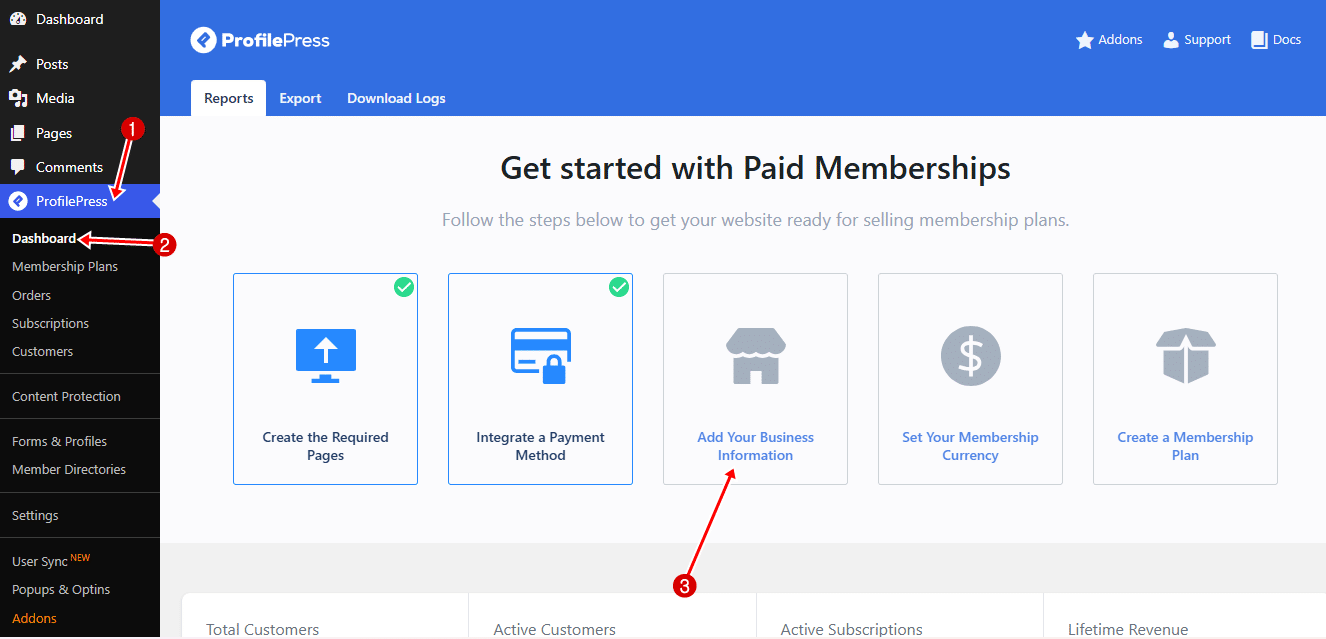
Task: Open Addons via star icon
Action: (x=1085, y=40)
